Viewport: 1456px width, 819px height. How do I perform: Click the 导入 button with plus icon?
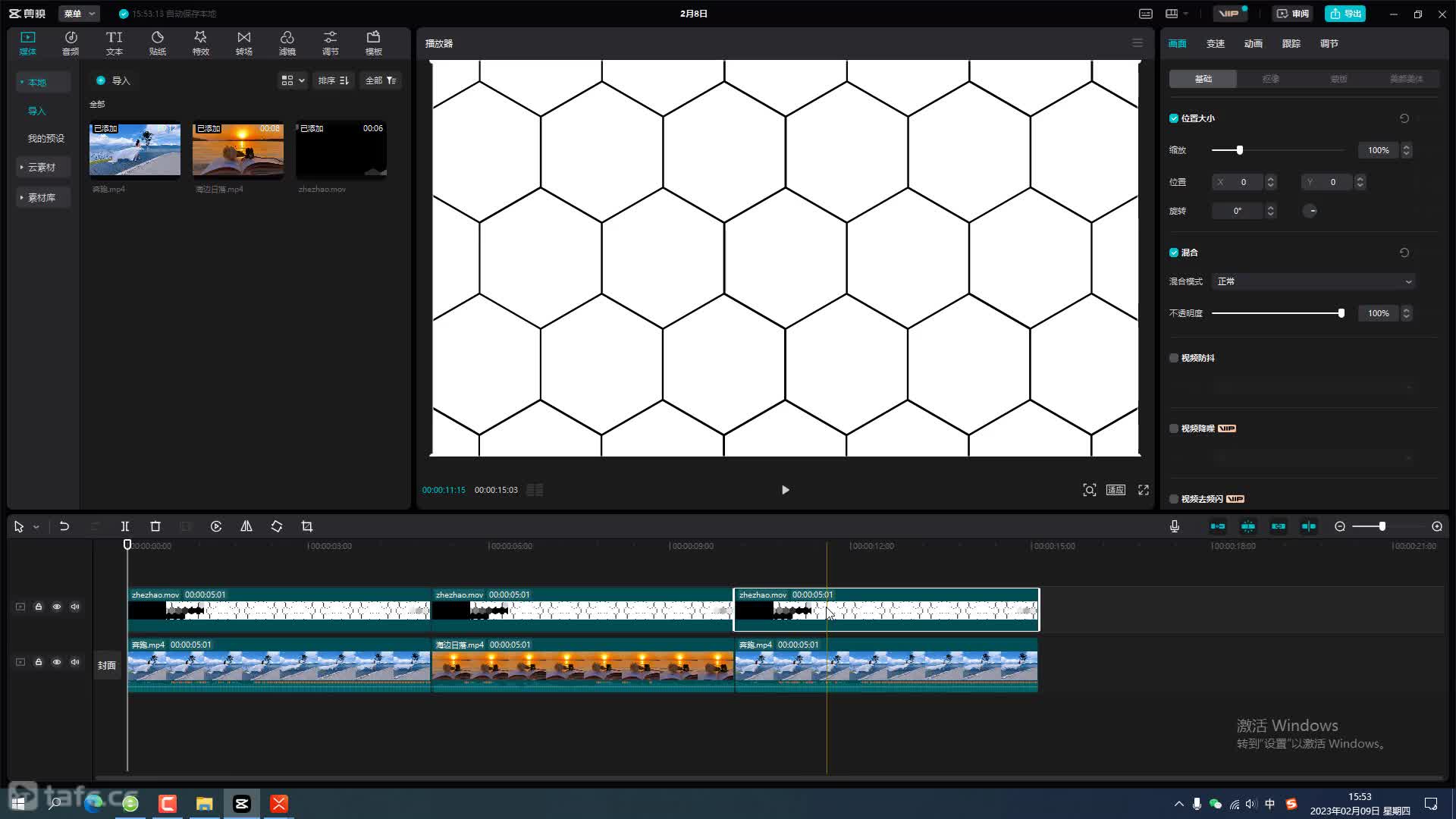pos(113,80)
